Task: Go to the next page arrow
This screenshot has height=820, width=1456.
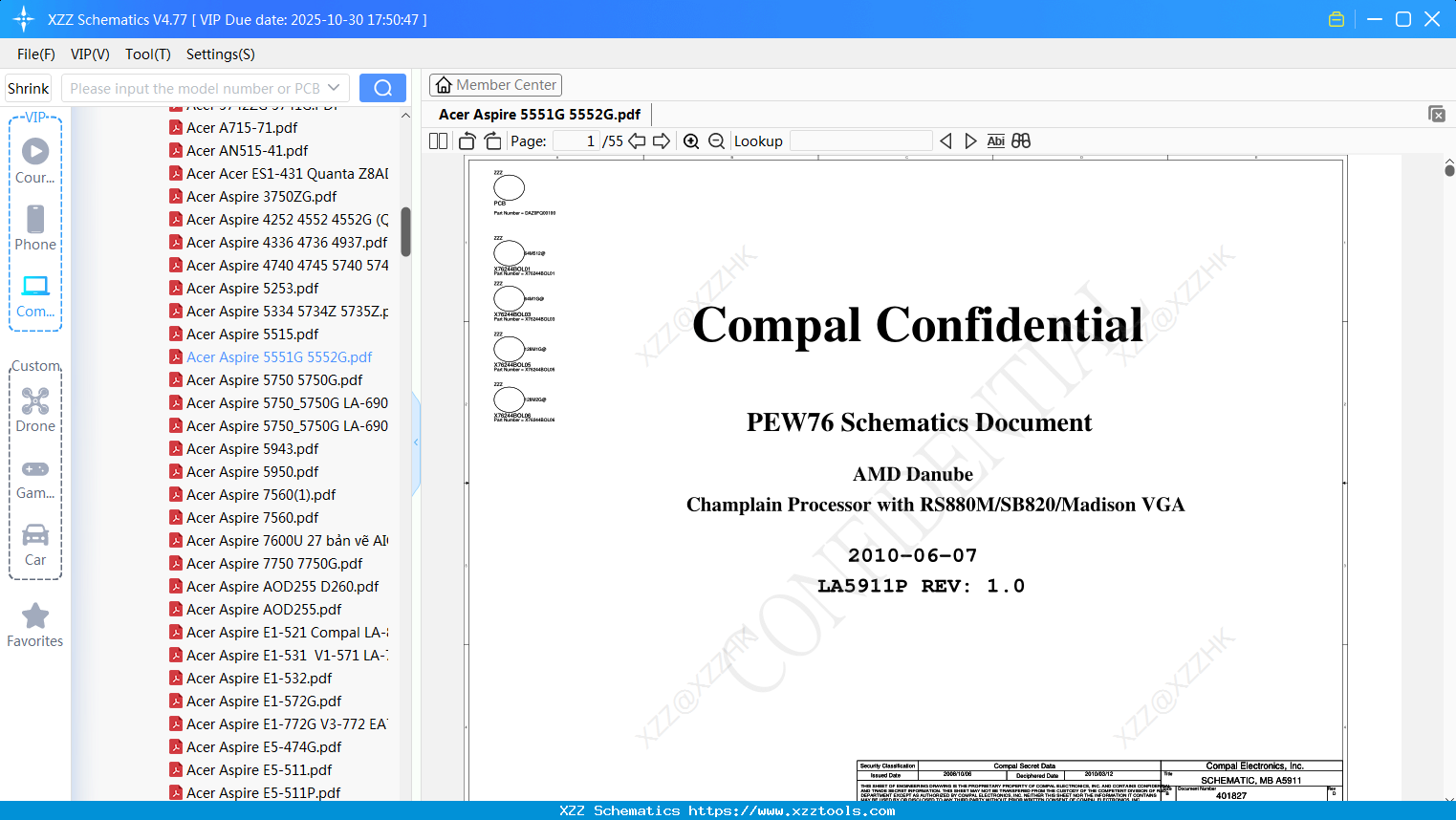Action: tap(662, 141)
